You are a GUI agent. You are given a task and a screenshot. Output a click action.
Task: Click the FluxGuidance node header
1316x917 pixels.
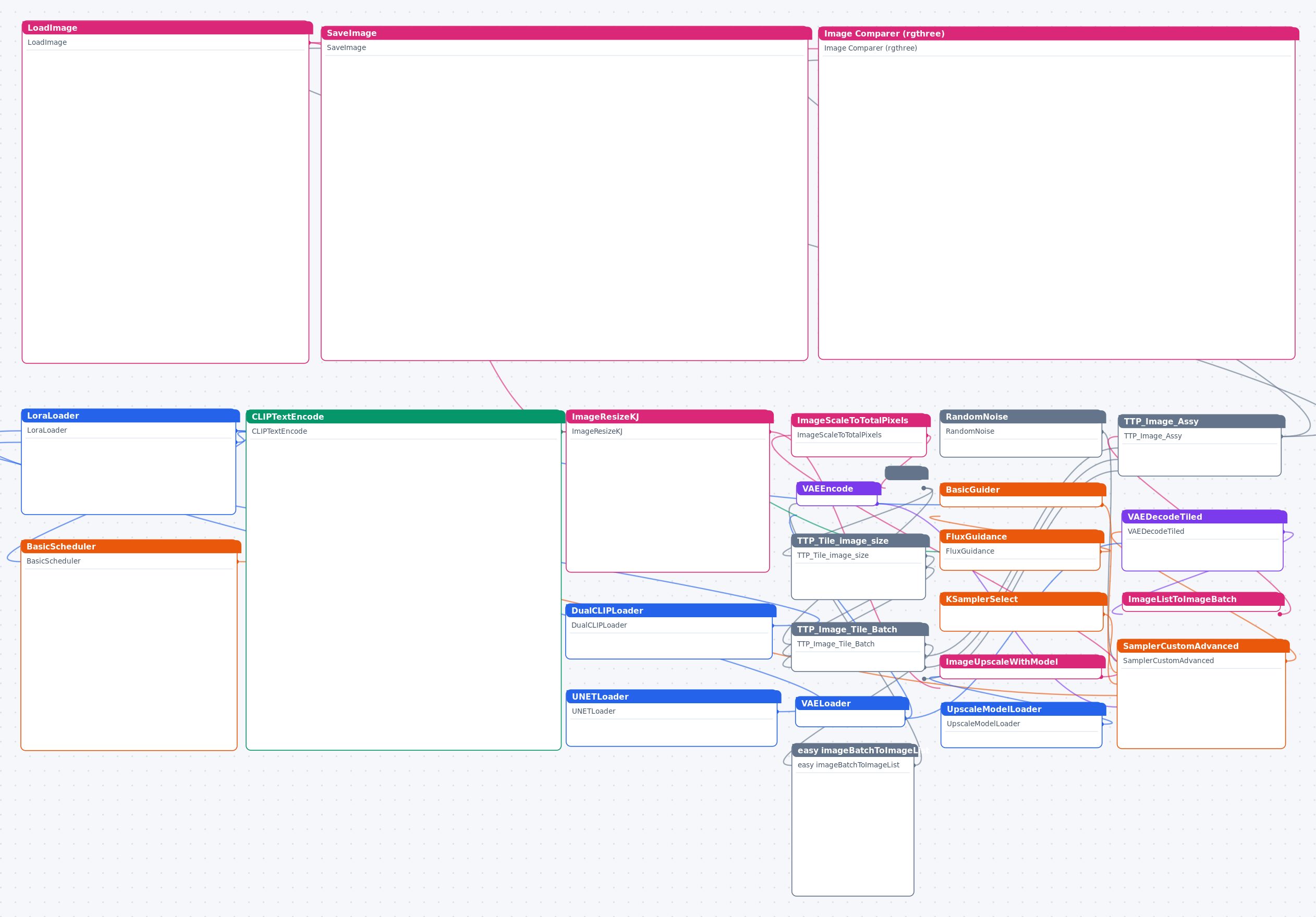click(1022, 536)
